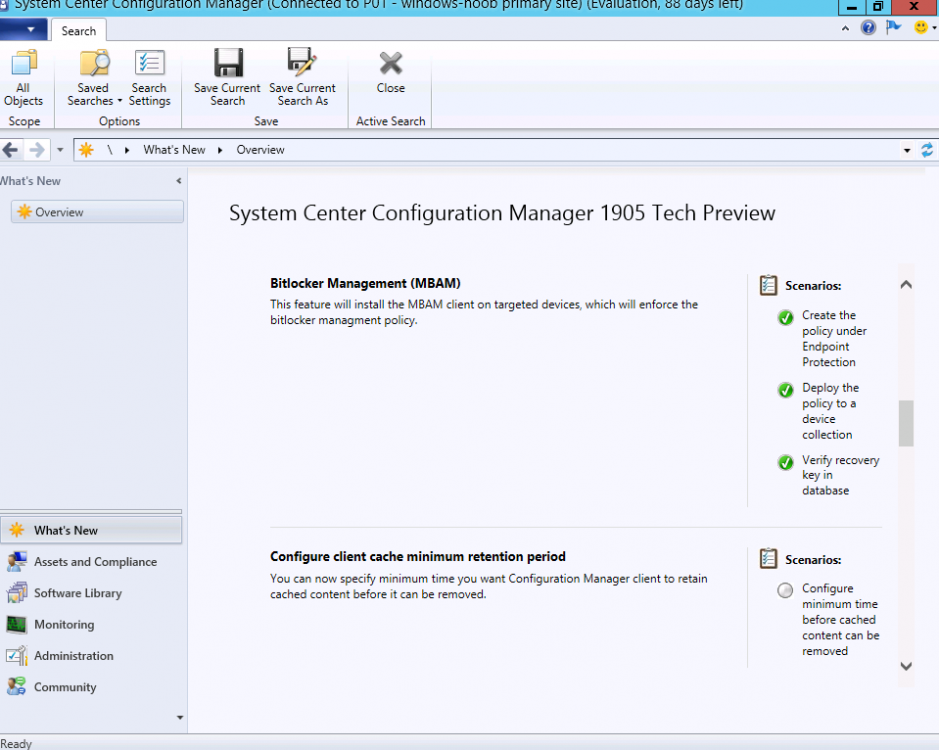The height and width of the screenshot is (750, 939).
Task: Open the Administration workspace
Action: [91, 656]
